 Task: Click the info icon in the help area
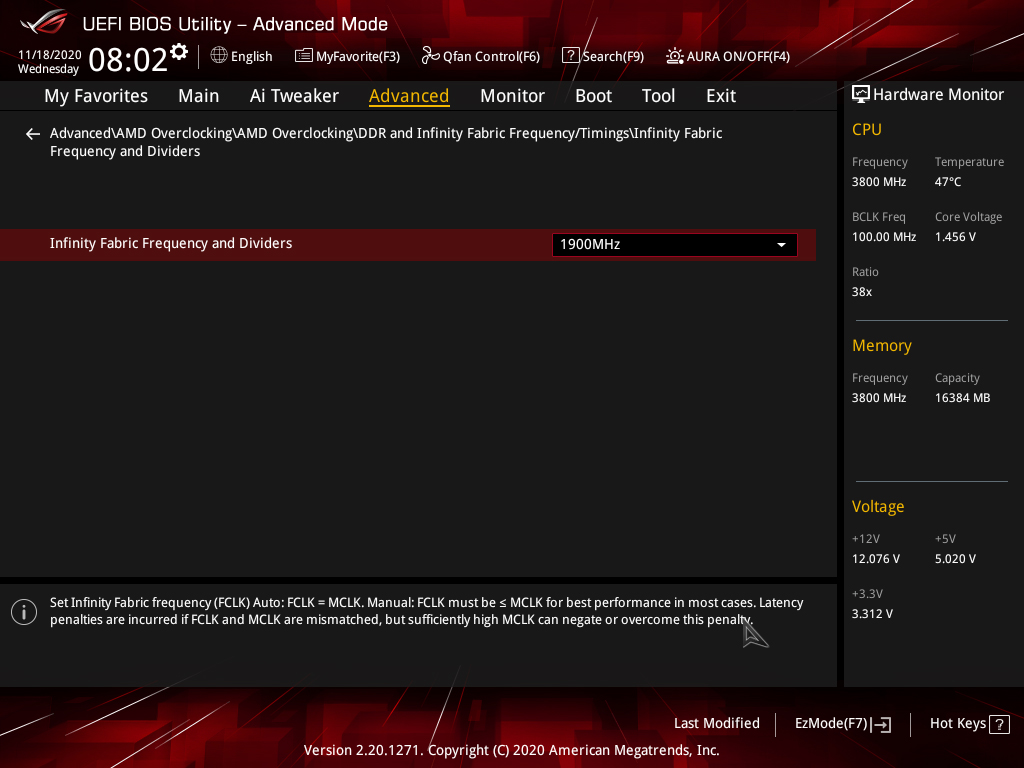23,611
